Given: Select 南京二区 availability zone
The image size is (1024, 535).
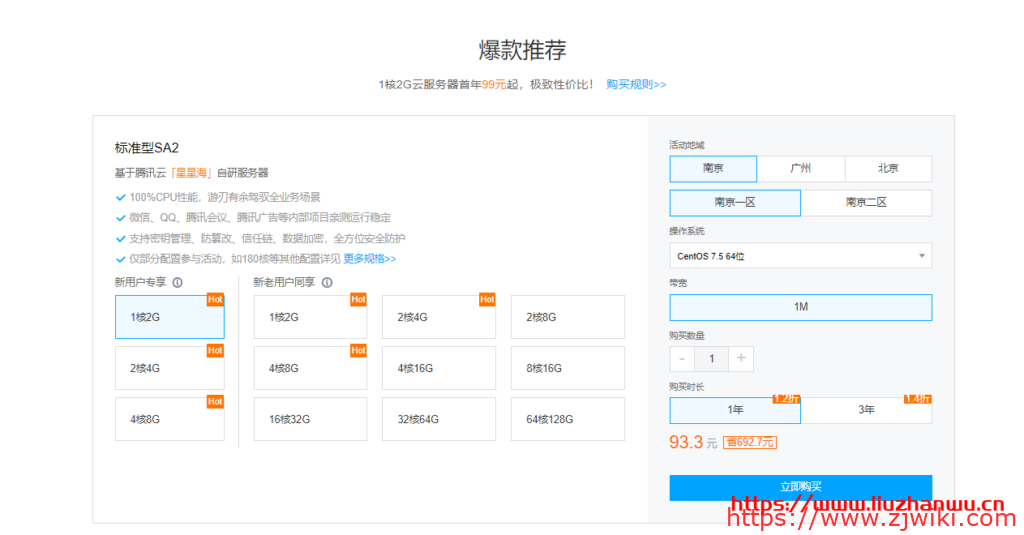Looking at the screenshot, I should point(867,203).
